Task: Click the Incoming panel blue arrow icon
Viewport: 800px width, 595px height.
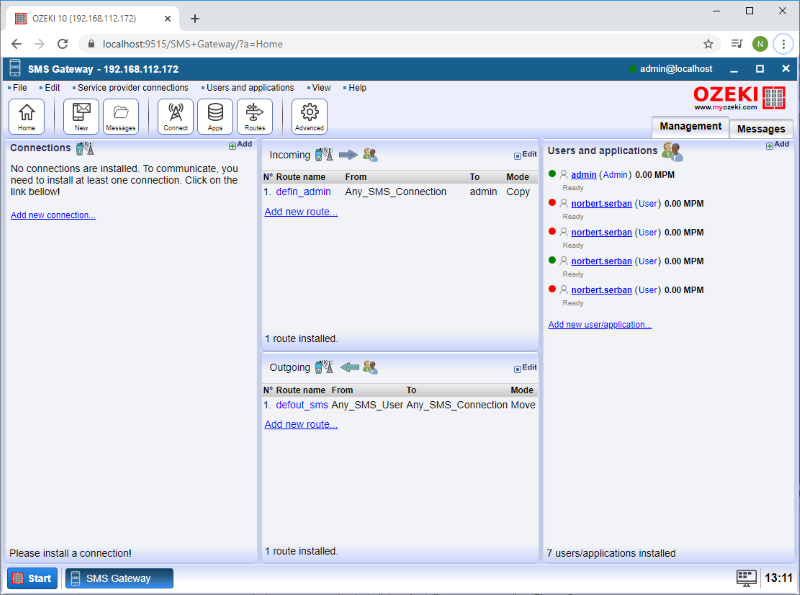Action: coord(348,155)
